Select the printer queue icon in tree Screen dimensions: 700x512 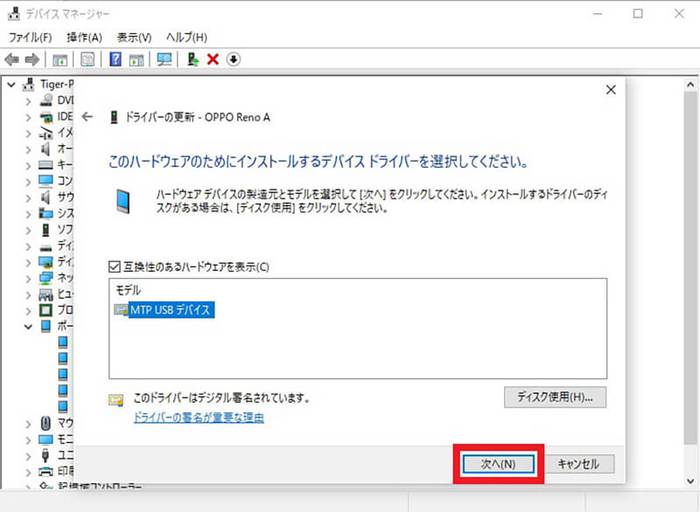coord(46,471)
